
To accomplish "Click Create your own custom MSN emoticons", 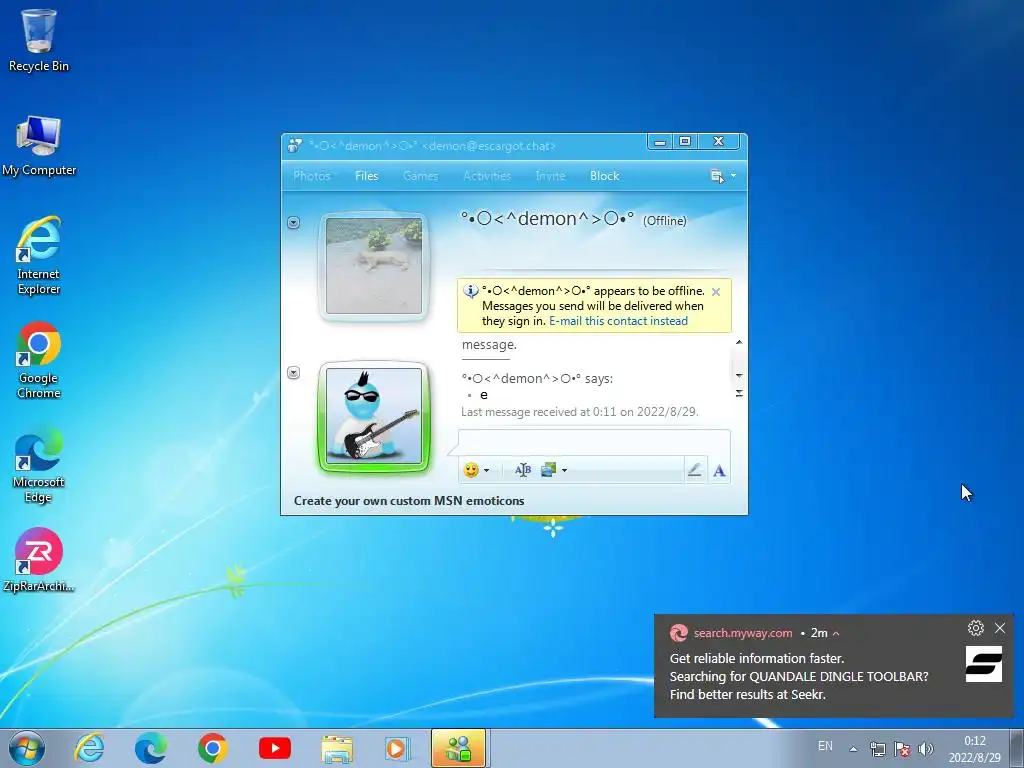I will (x=409, y=501).
